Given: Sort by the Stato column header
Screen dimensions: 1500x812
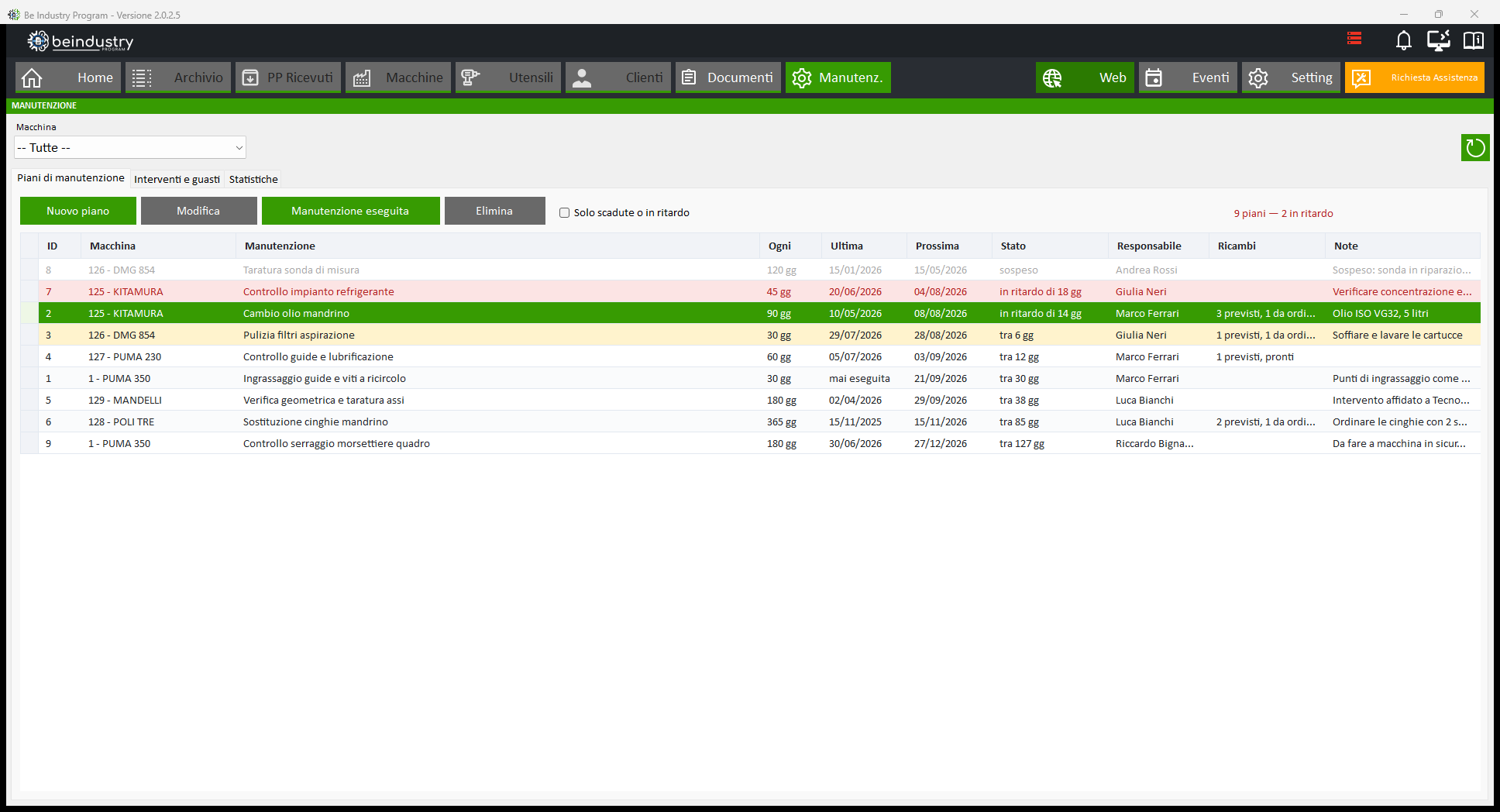Looking at the screenshot, I should coord(1050,246).
